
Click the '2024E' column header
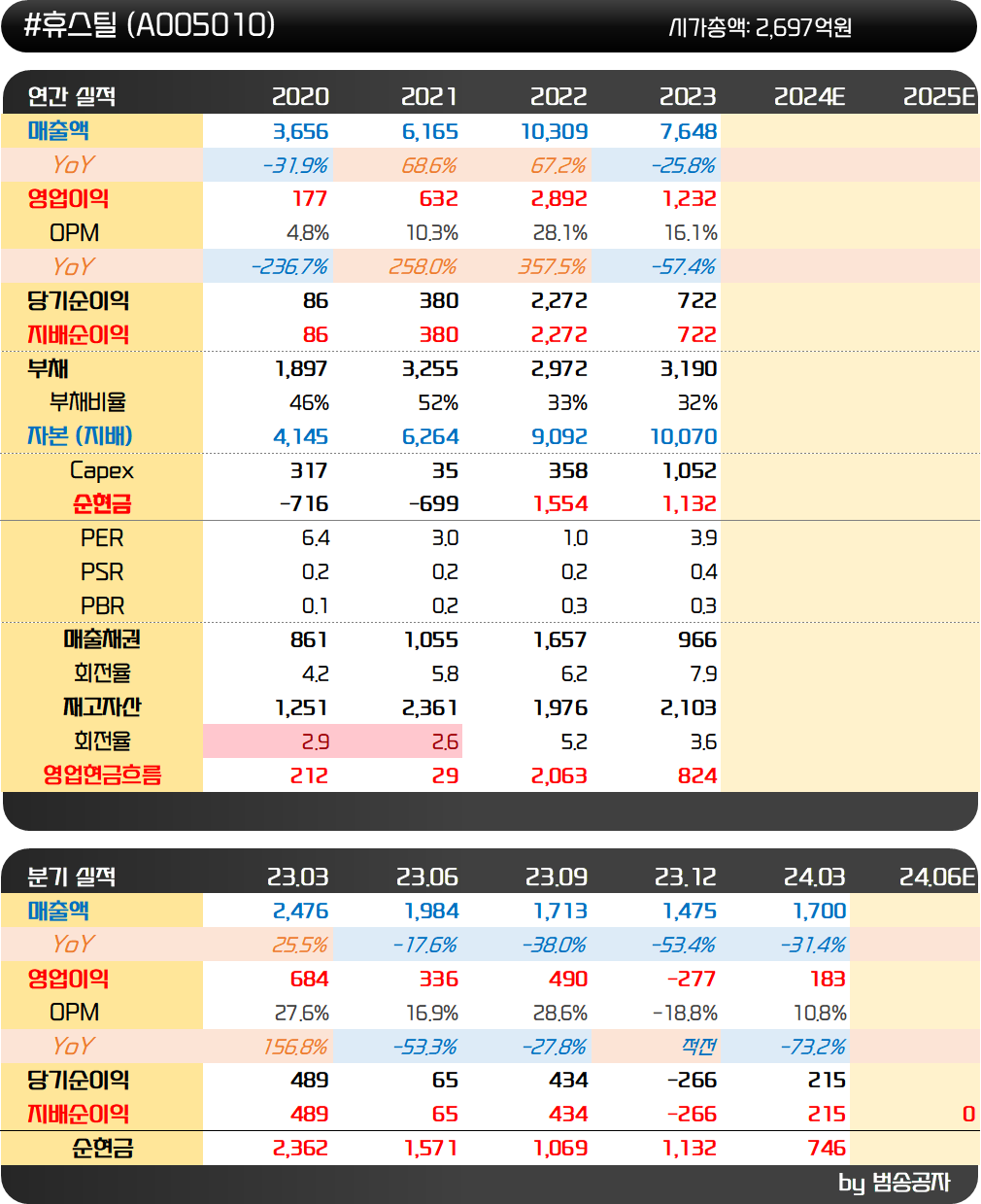point(810,96)
